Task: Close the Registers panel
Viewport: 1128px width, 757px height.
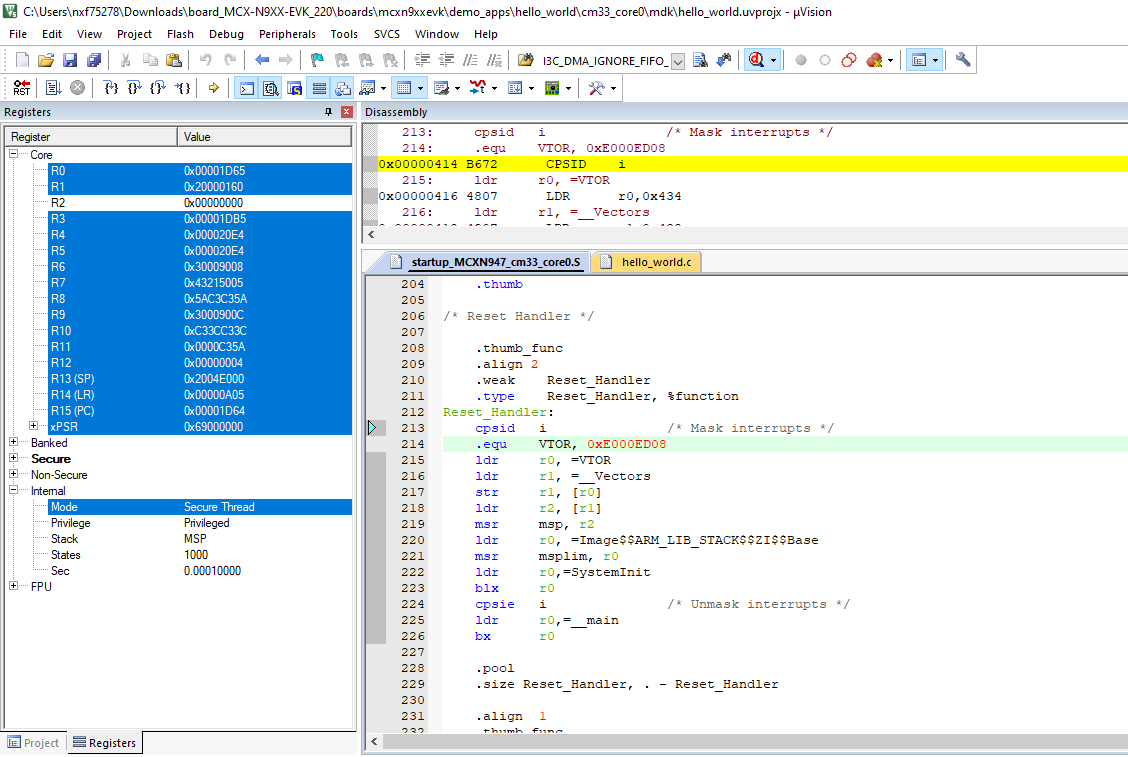Action: [x=346, y=112]
